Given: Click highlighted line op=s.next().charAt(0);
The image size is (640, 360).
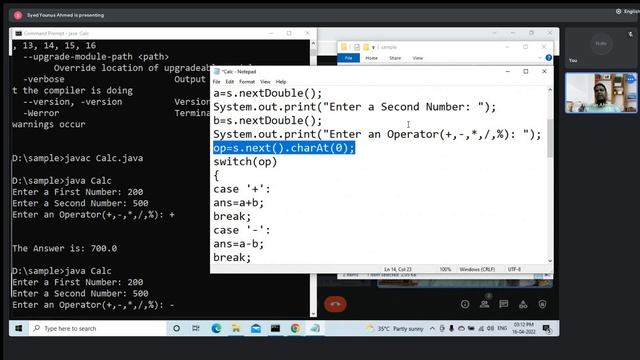Looking at the screenshot, I should 284,148.
